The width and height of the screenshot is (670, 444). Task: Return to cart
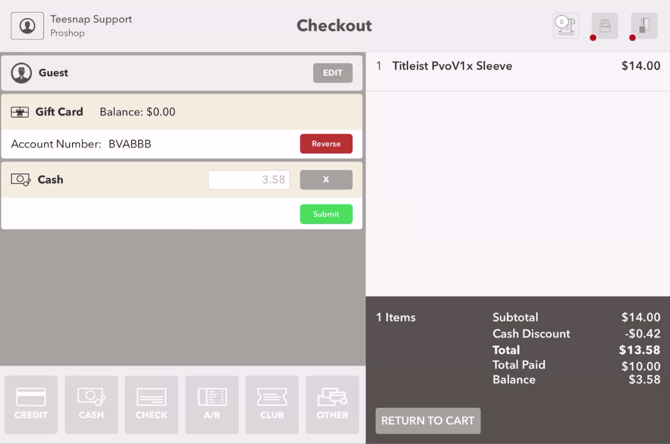pos(428,420)
